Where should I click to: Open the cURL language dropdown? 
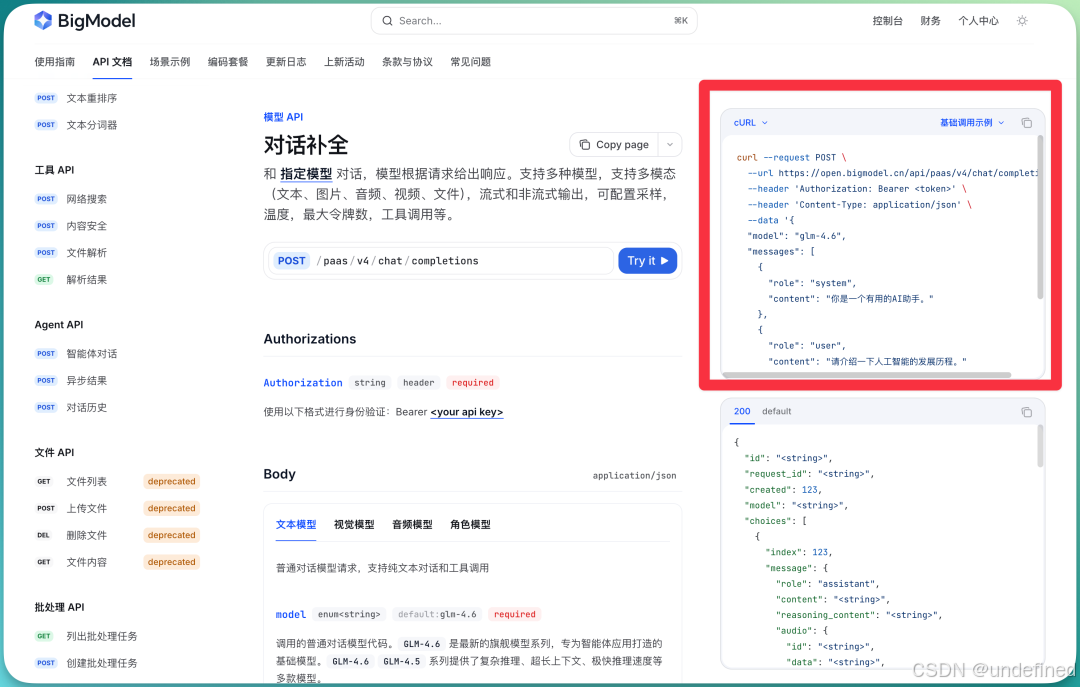pos(751,123)
